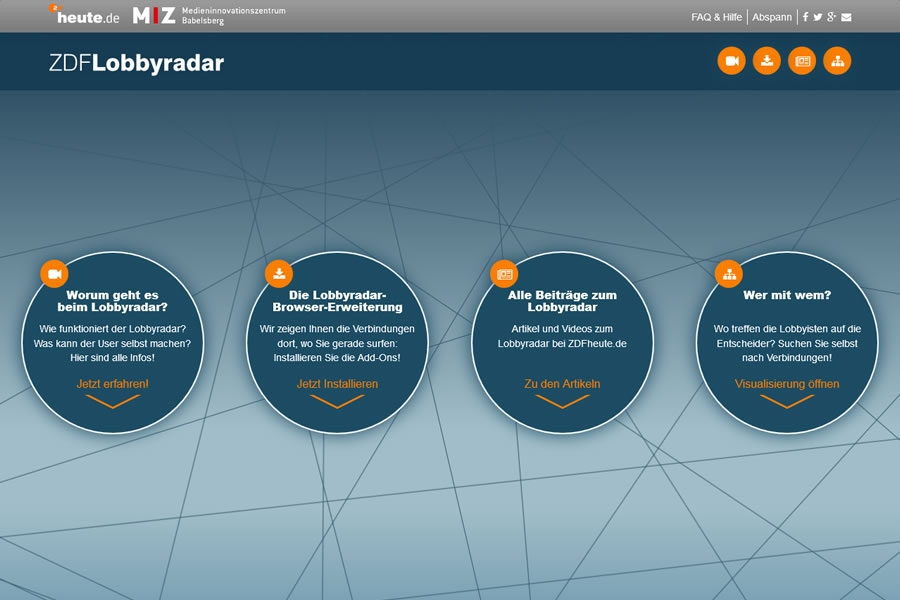Share on Google Plus icon

(x=831, y=17)
